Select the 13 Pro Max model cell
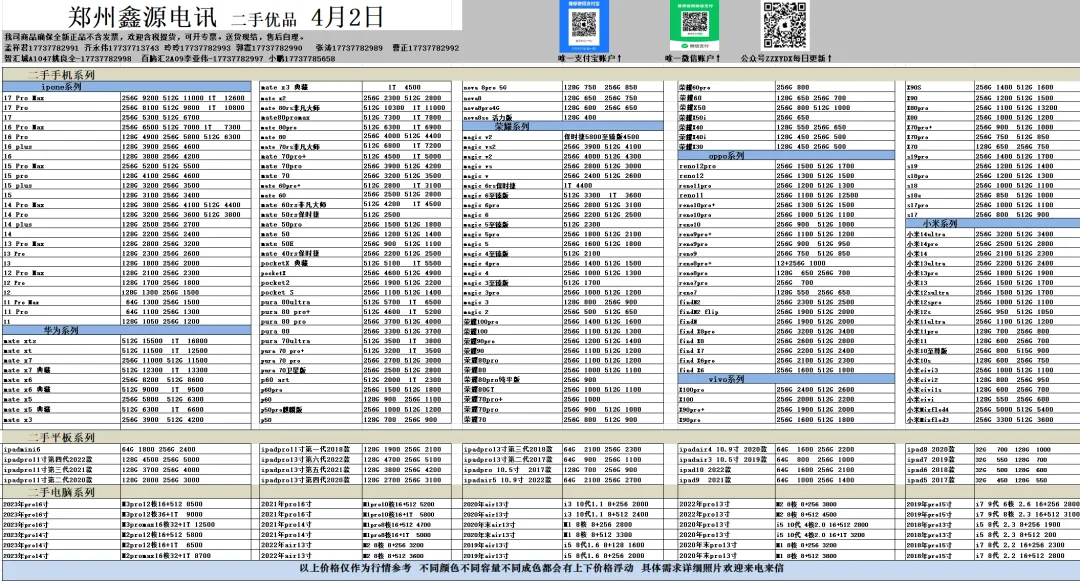Screen dimensions: 1080x581 point(61,244)
